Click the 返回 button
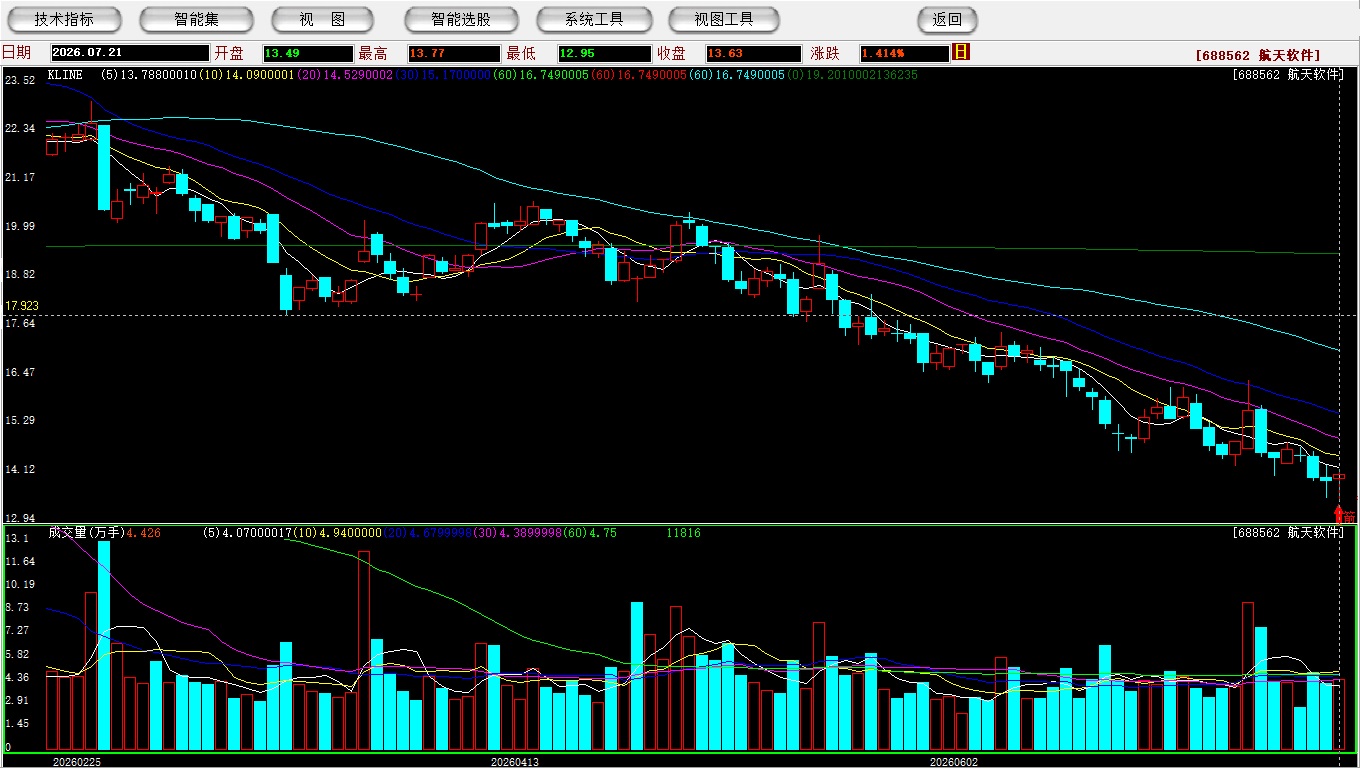1360x768 pixels. (x=947, y=19)
